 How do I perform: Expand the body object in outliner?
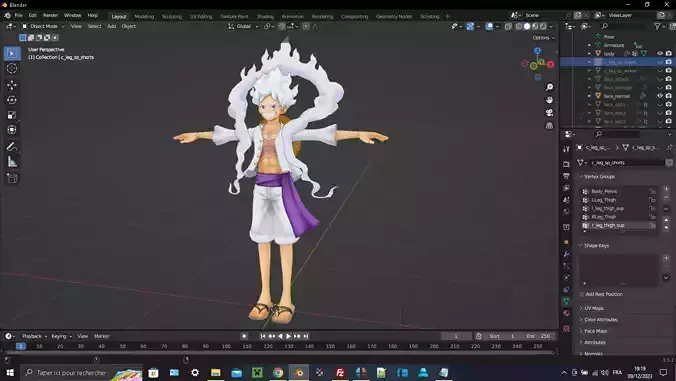point(589,53)
